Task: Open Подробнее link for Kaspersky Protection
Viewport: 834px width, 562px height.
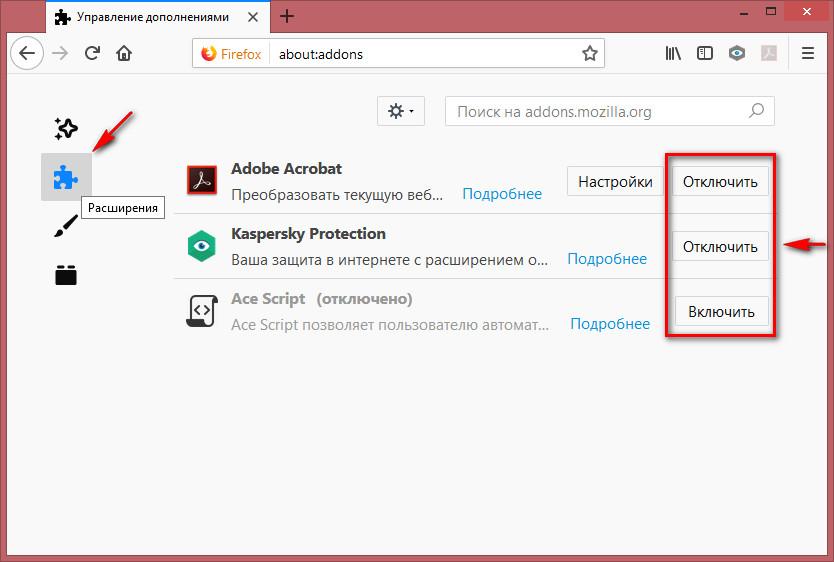Action: [x=607, y=259]
